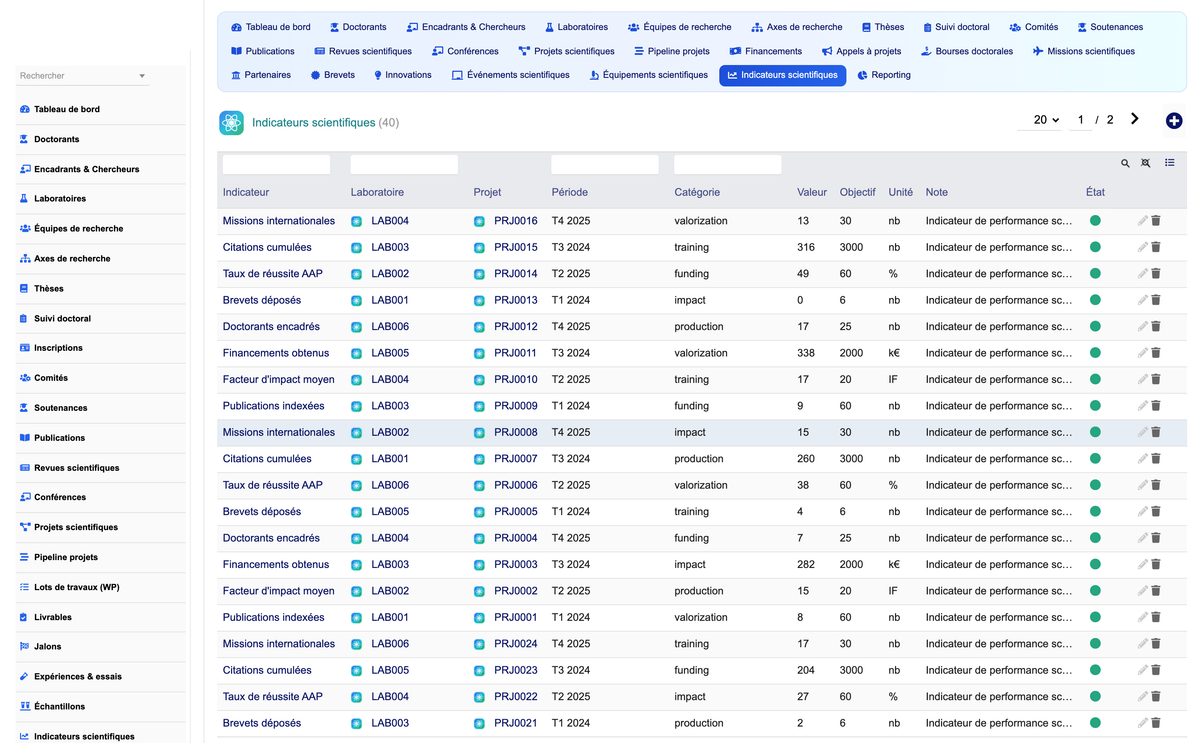The image size is (1200, 743).
Task: Add a new indicator with plus icon
Action: point(1174,121)
